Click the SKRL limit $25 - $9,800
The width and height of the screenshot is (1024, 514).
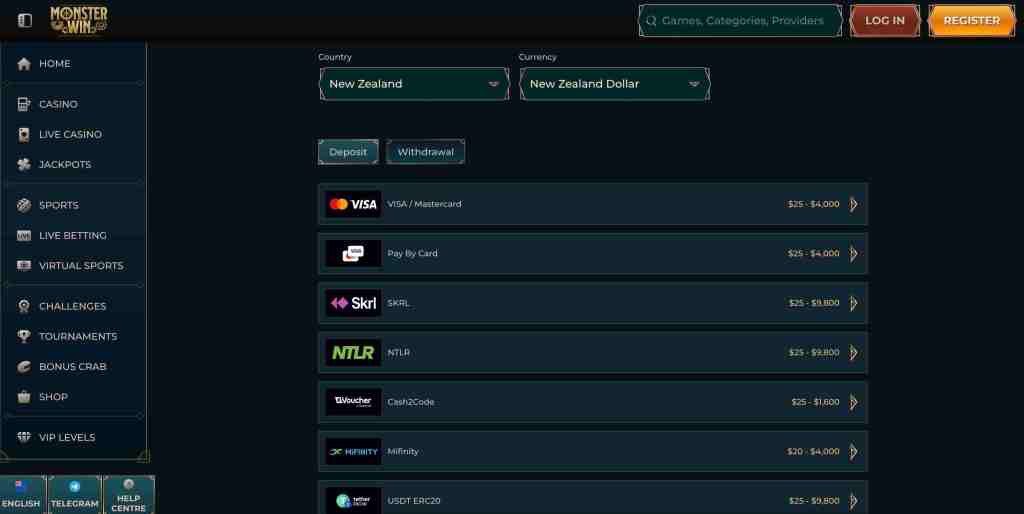pyautogui.click(x=814, y=303)
